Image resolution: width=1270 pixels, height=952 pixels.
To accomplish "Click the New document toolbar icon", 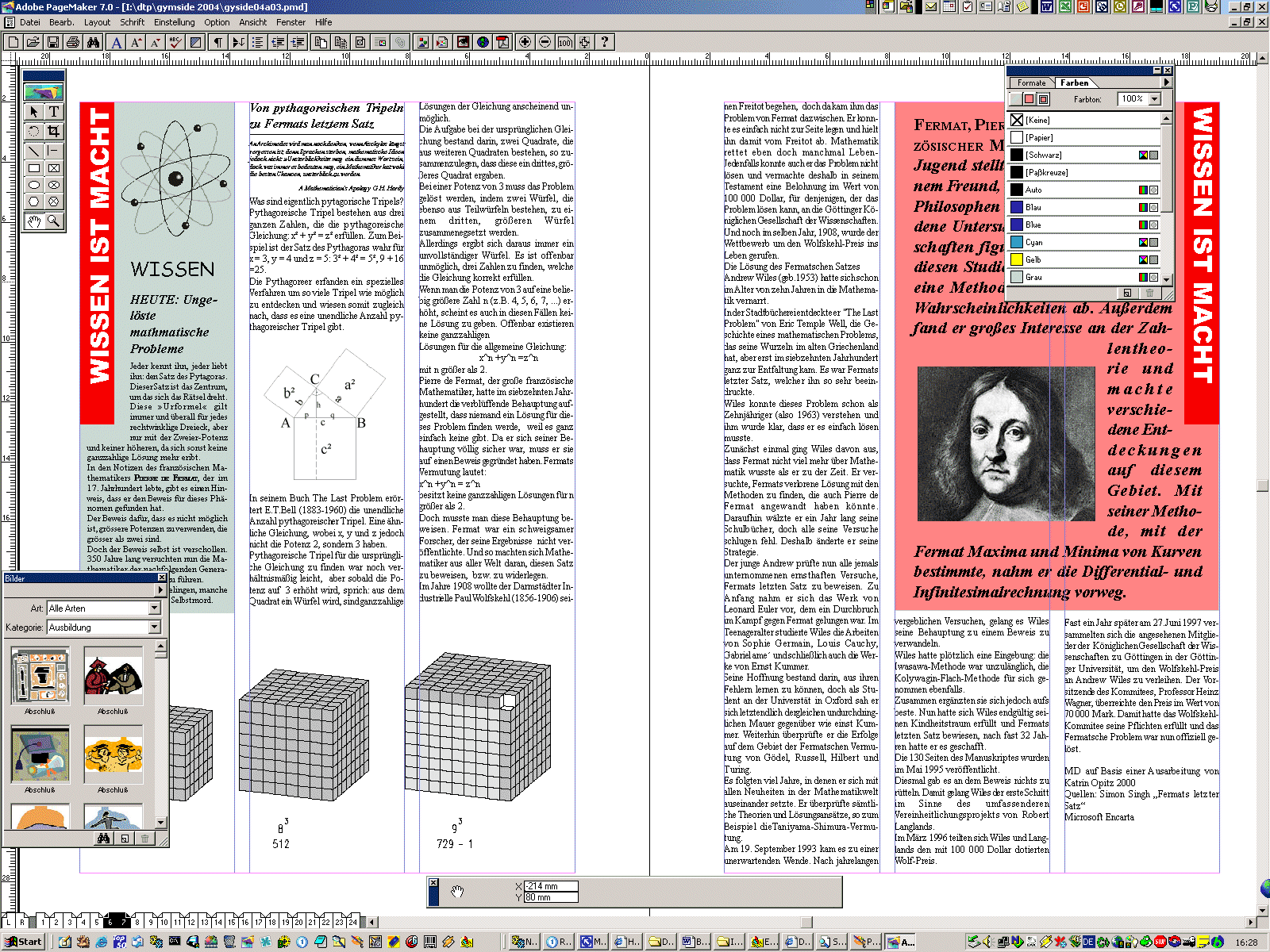I will point(13,42).
